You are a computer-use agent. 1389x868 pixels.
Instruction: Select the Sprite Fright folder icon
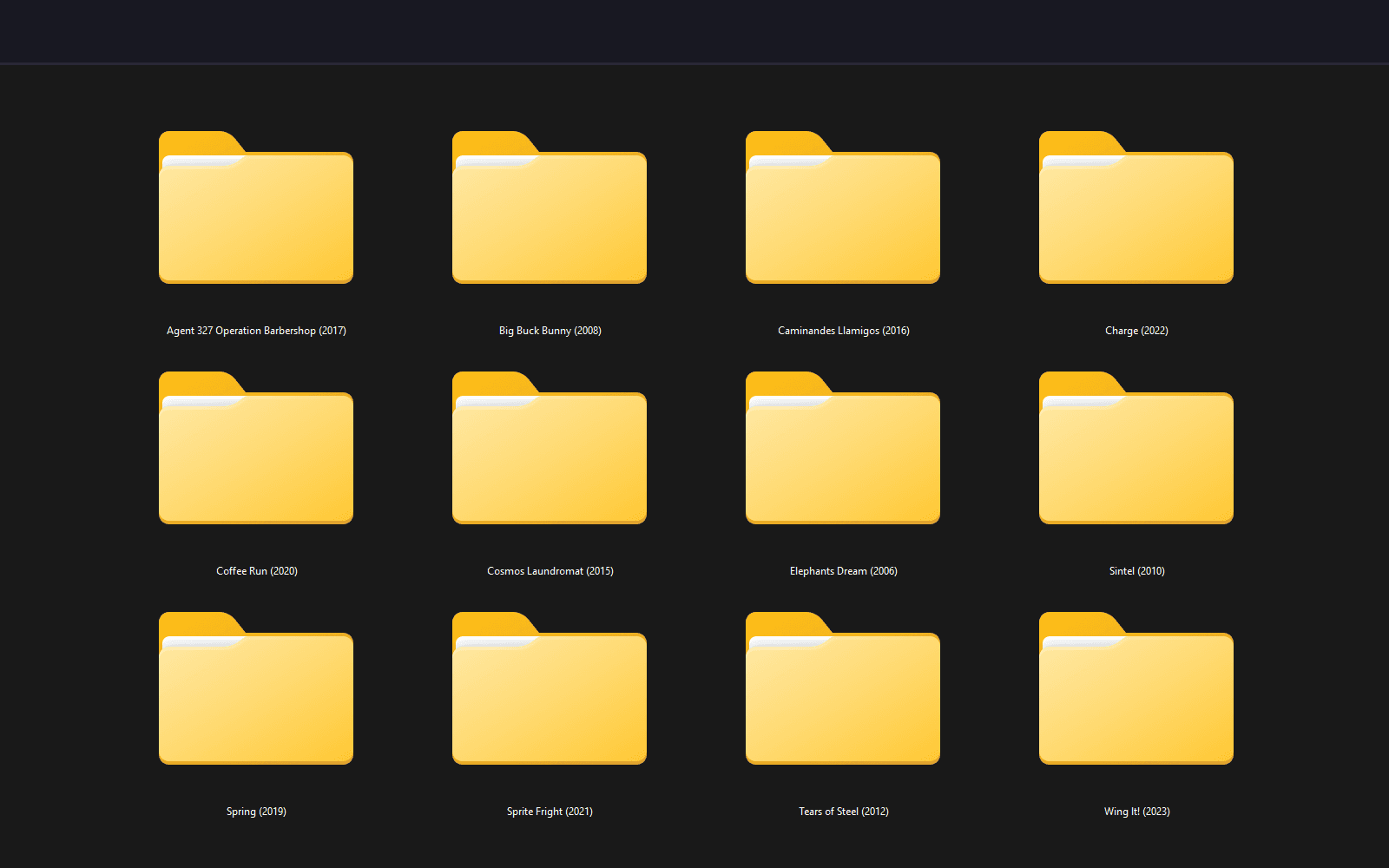[x=550, y=688]
